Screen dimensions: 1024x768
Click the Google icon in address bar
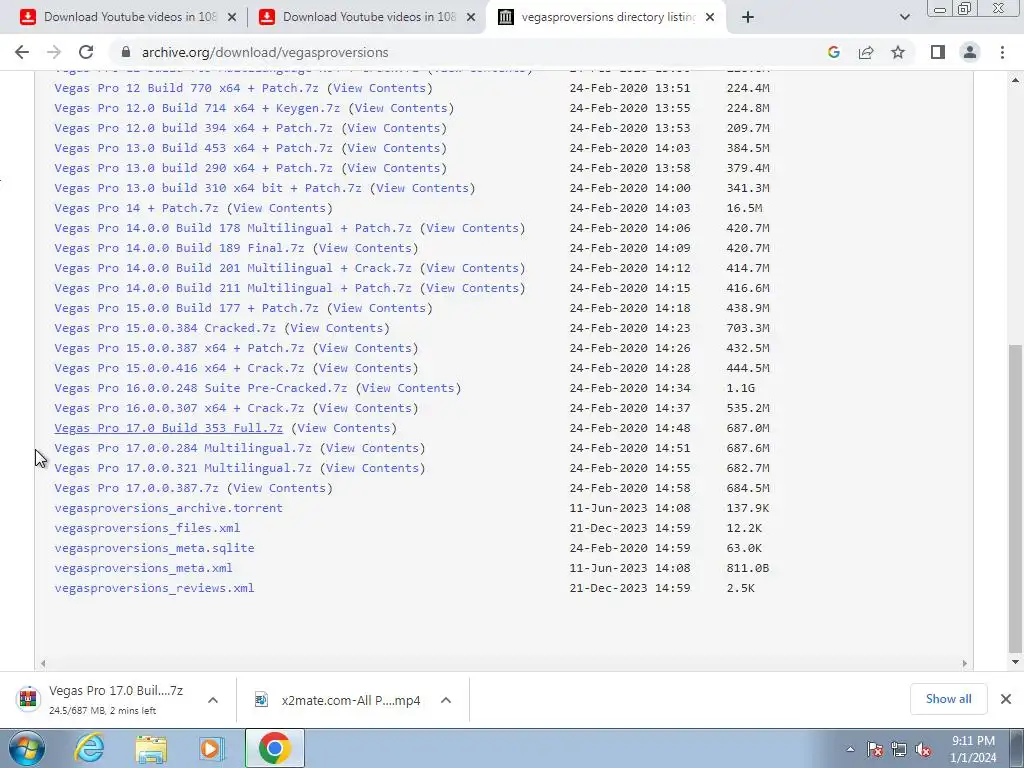[833, 52]
